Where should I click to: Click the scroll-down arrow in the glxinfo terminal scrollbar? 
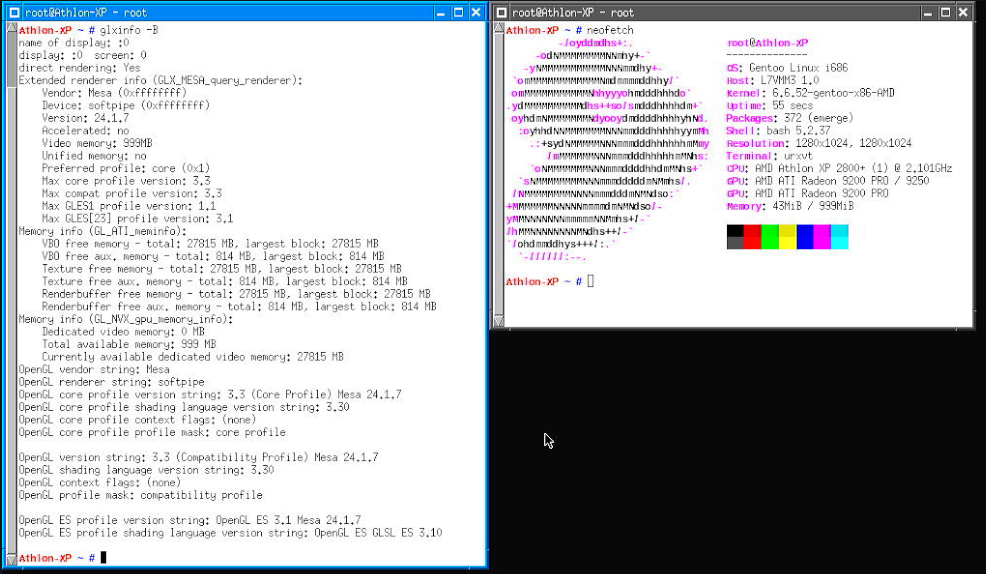pyautogui.click(x=11, y=560)
